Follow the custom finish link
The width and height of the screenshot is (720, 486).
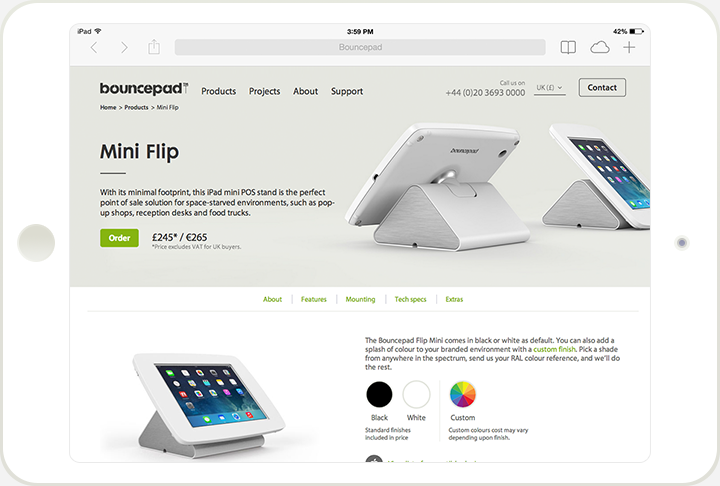tap(554, 349)
